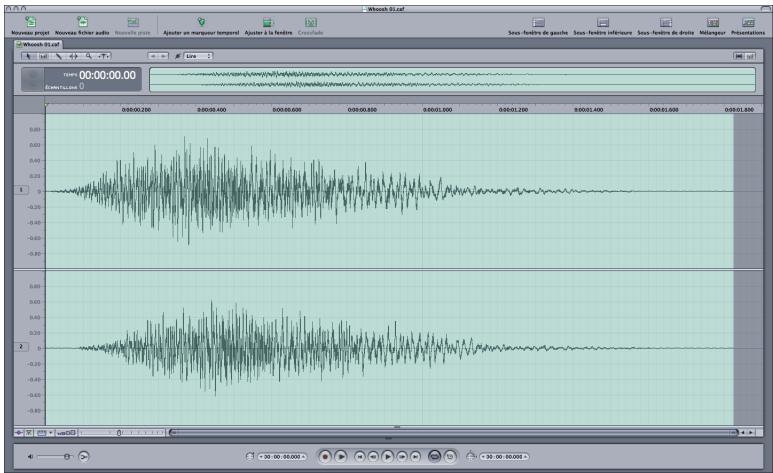Click Ajuster à la fenêtre icon
The height and width of the screenshot is (473, 773).
tap(268, 22)
